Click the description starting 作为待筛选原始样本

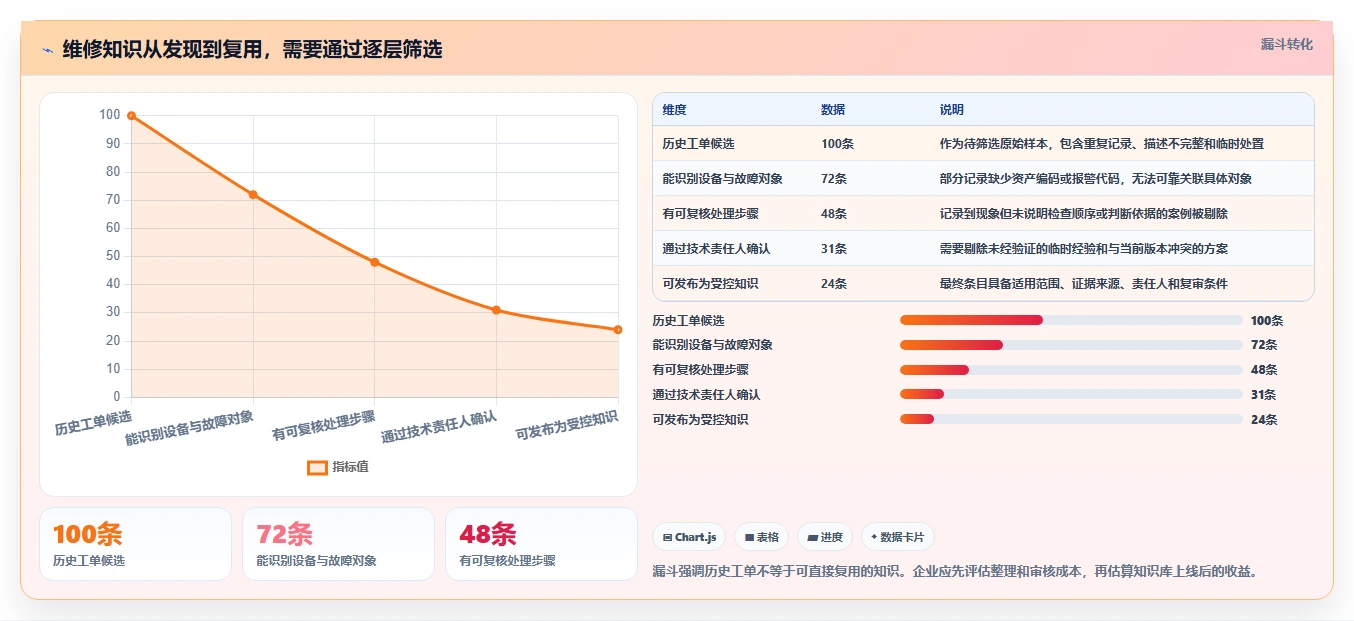(1101, 144)
